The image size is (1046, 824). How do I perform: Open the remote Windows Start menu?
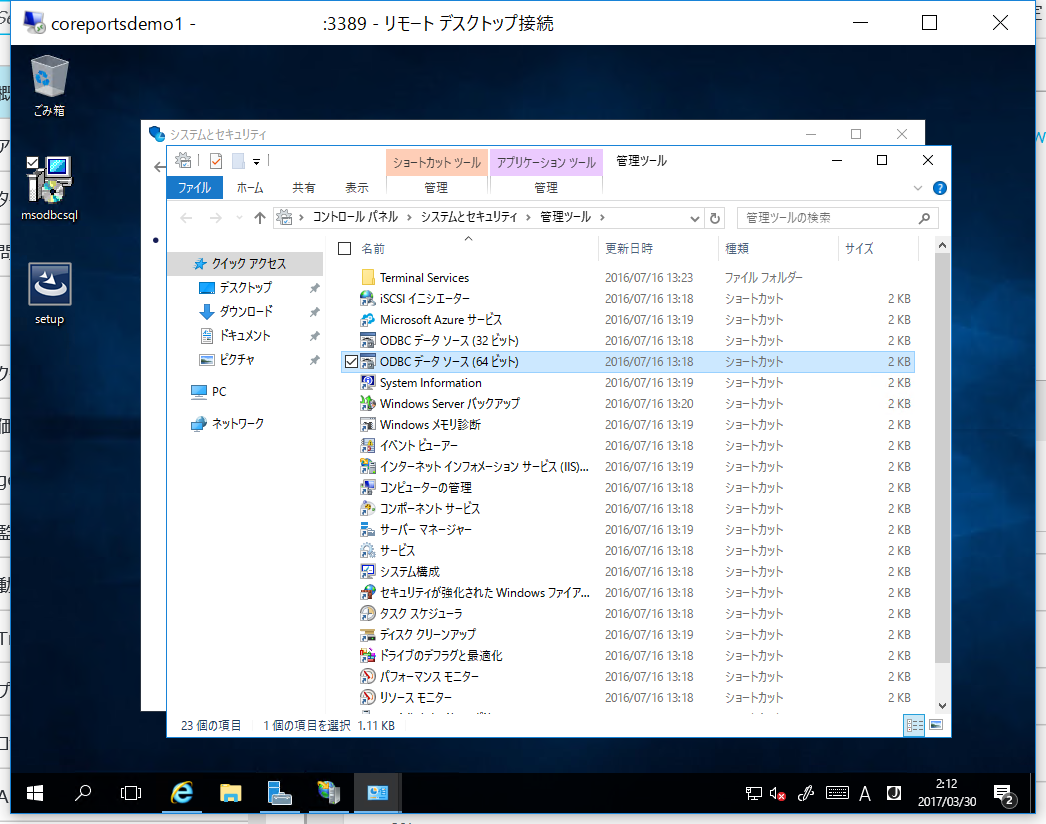point(35,793)
